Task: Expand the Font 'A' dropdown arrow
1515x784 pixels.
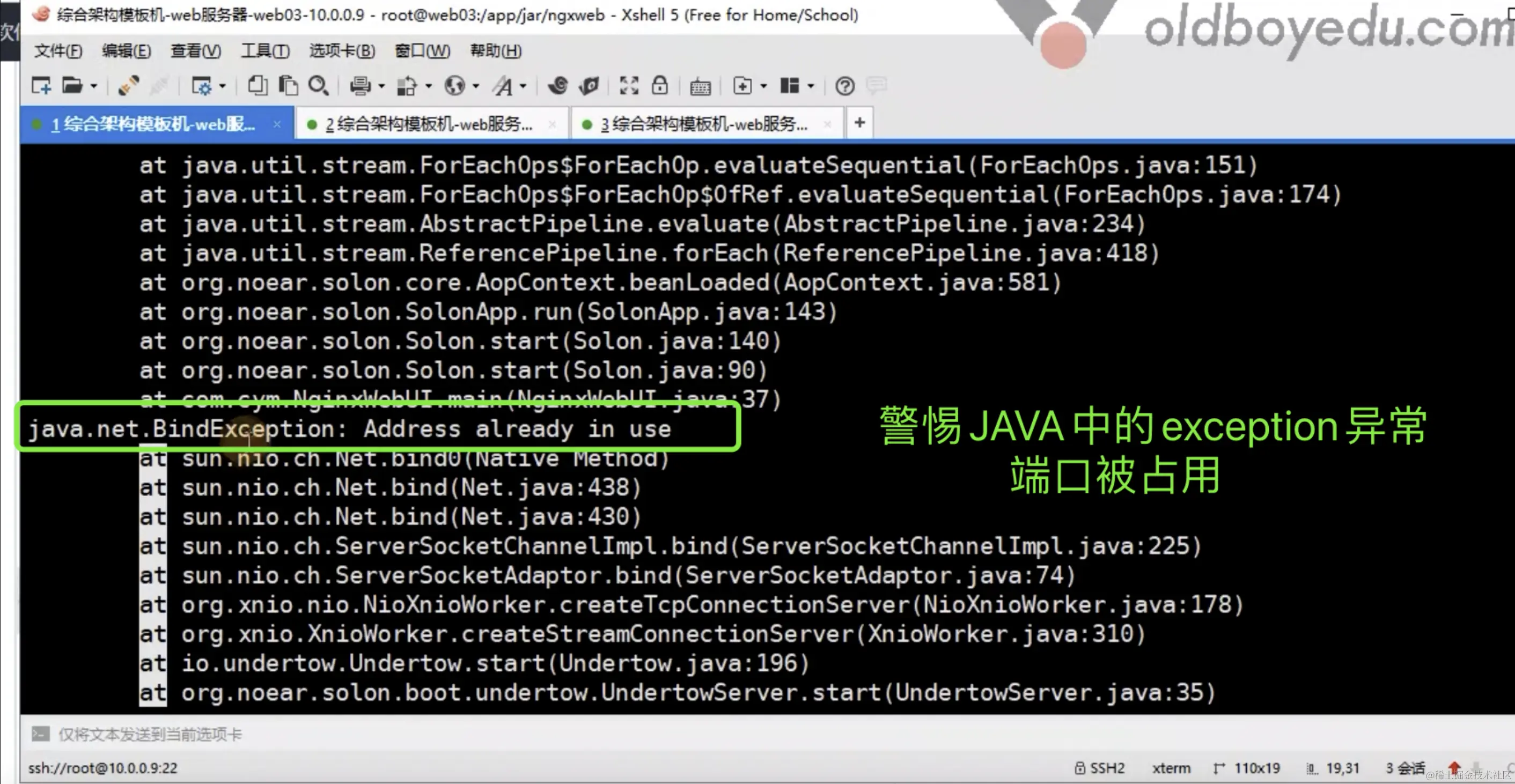Action: [523, 86]
